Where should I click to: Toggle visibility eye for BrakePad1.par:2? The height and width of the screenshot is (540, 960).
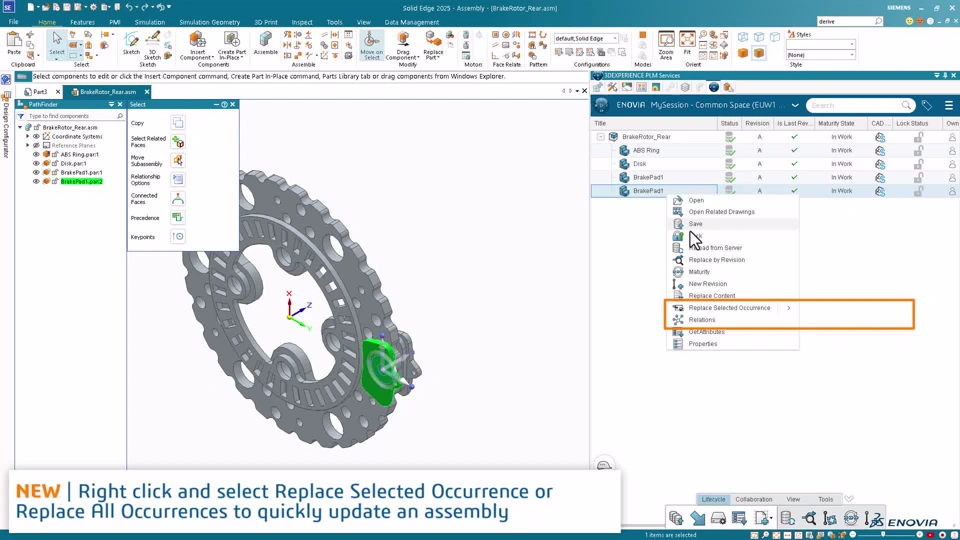click(x=36, y=181)
